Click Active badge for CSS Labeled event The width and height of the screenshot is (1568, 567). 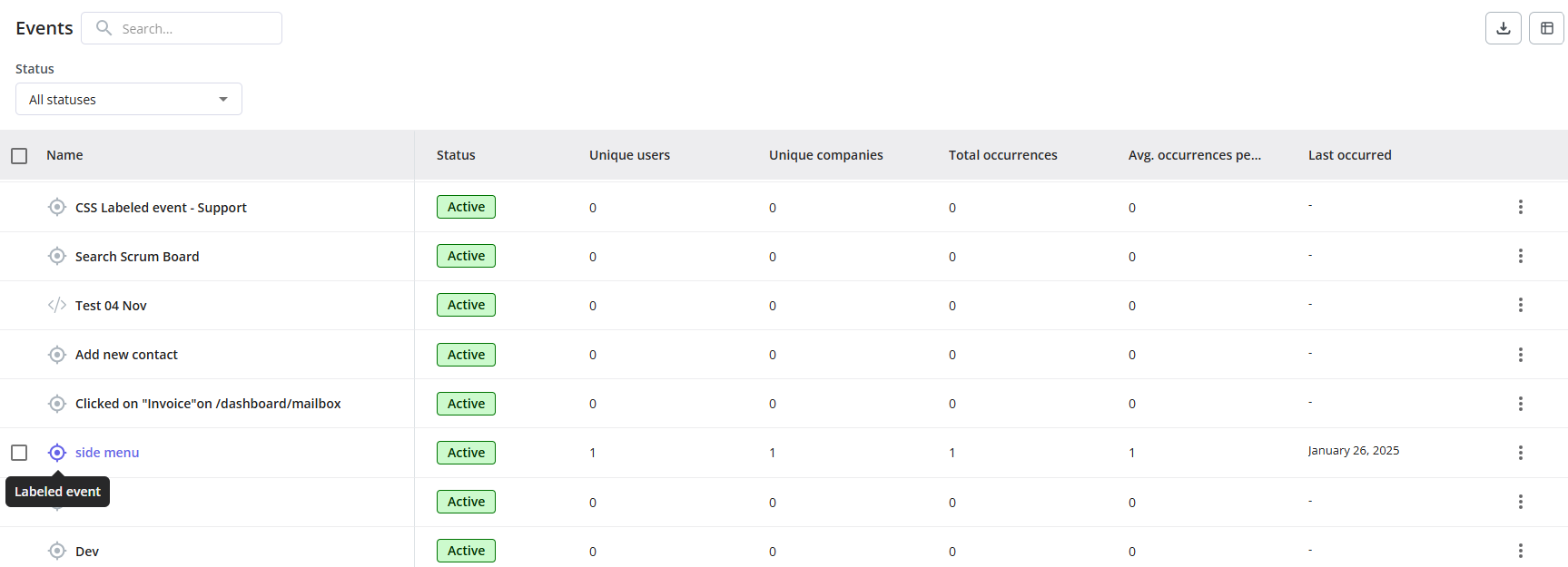[466, 207]
